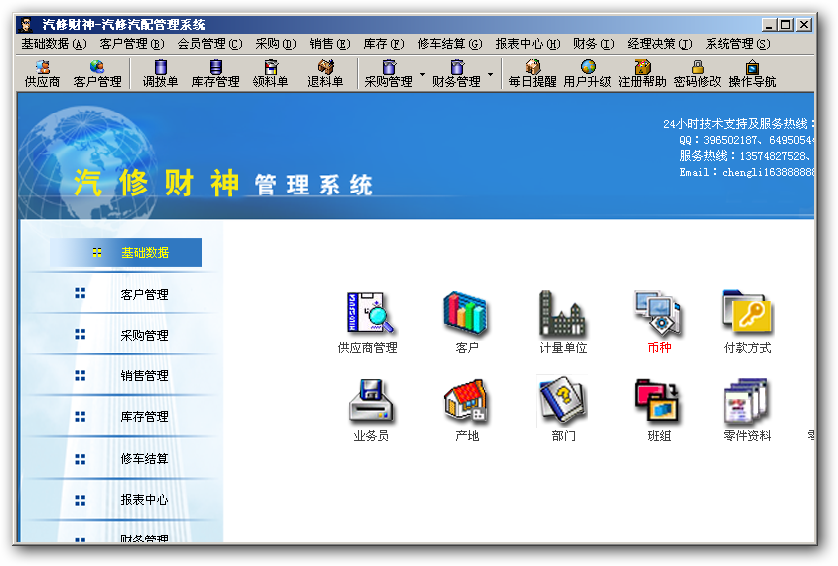Screen dimensions: 838x566
Task: Open the 会员管理(C) menu
Action: pyautogui.click(x=210, y=44)
